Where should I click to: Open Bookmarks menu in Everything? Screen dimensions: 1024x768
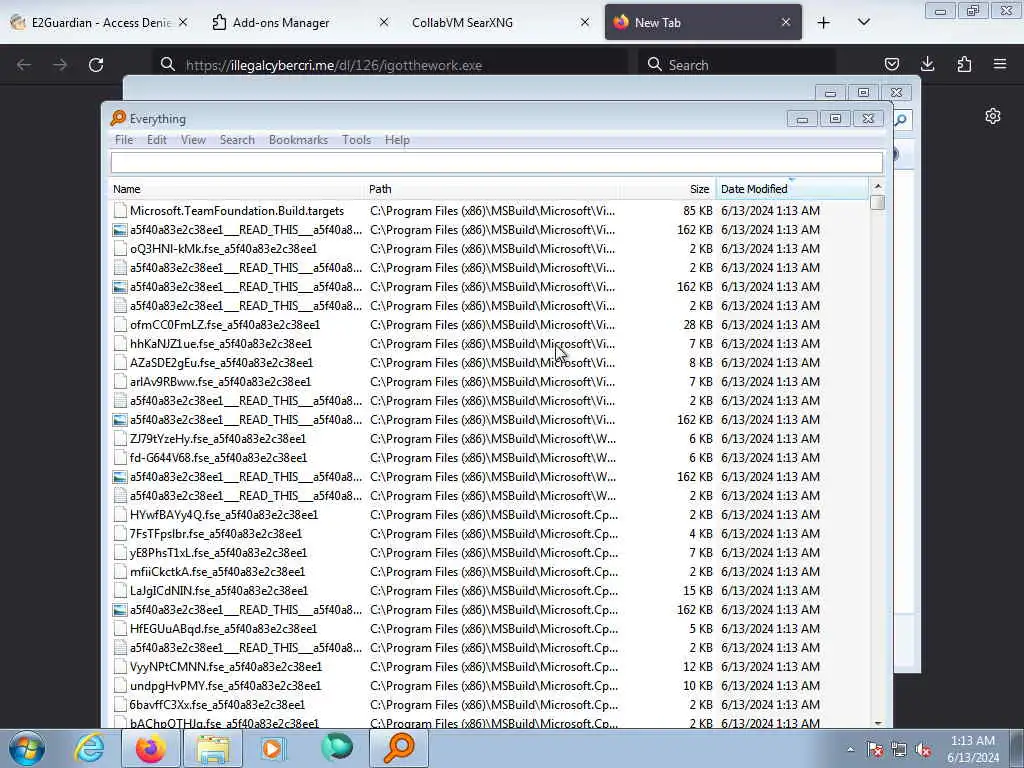298,140
